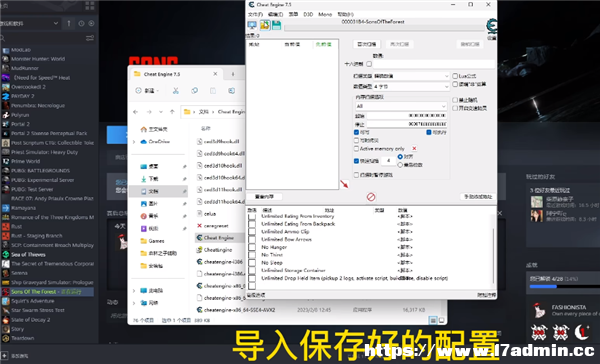Click the scan progress bar
Screen dimensions: 600x364
click(384, 28)
